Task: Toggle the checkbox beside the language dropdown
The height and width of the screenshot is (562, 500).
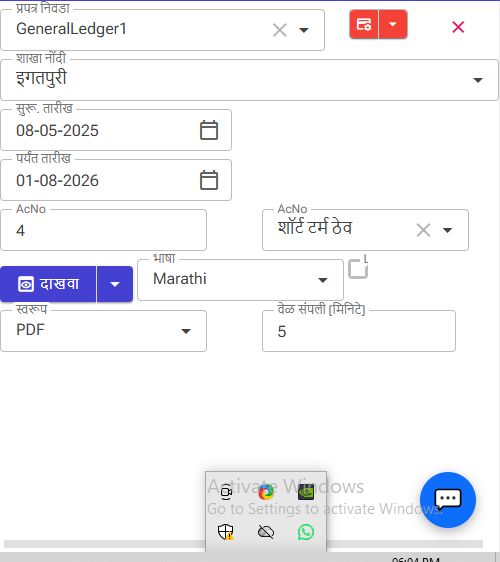Action: tap(358, 269)
